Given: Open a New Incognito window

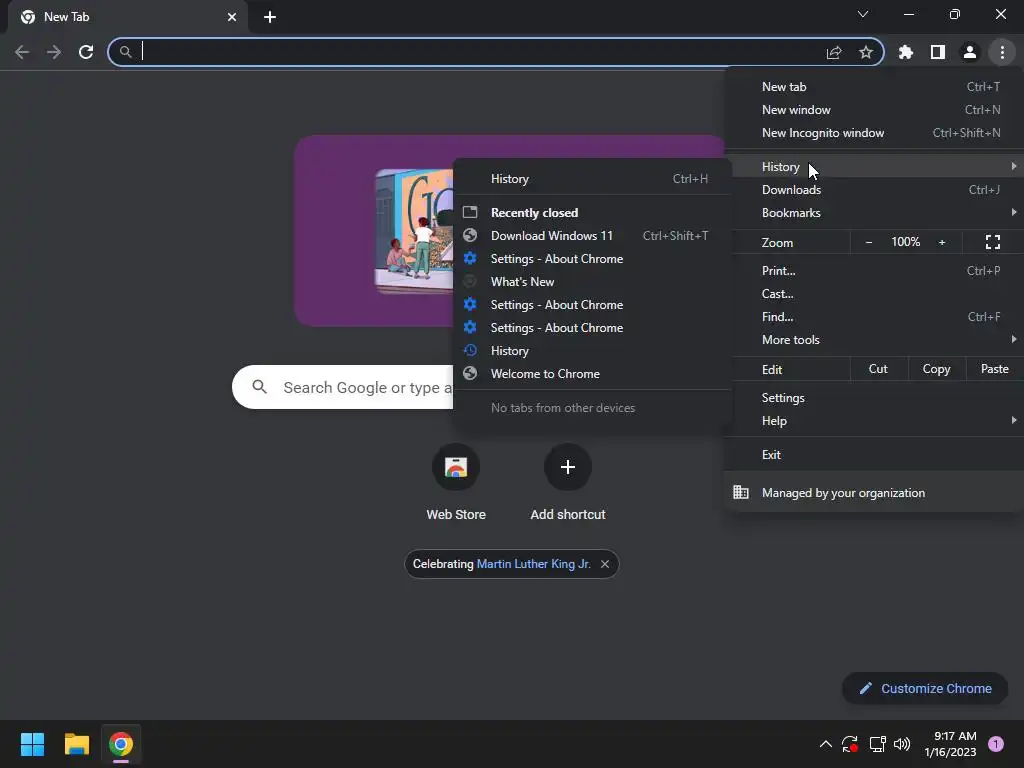Looking at the screenshot, I should point(874,133).
